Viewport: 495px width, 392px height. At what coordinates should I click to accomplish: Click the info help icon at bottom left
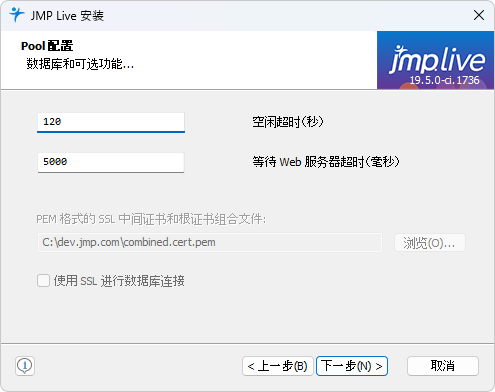click(25, 366)
